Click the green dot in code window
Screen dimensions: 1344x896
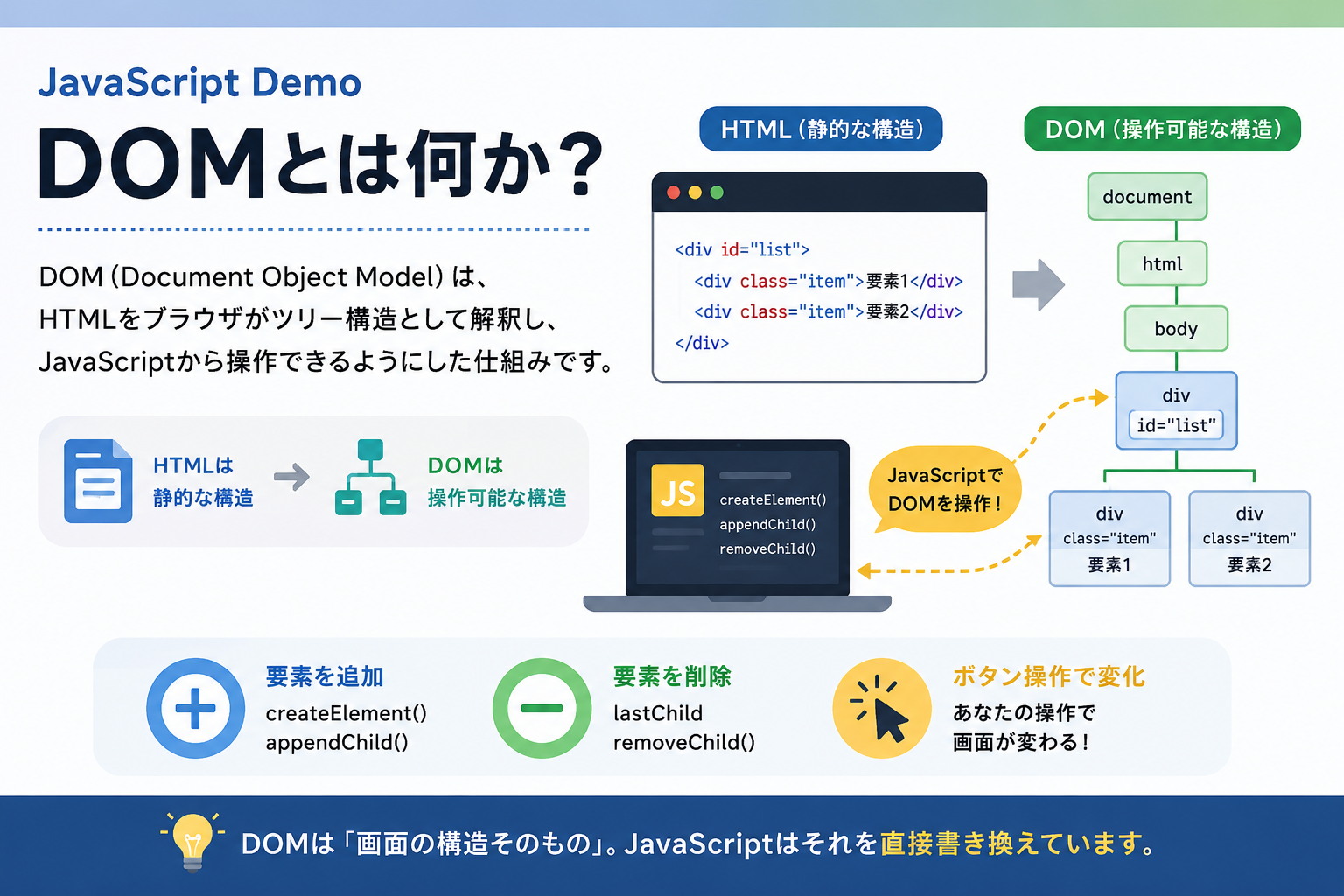click(x=717, y=192)
